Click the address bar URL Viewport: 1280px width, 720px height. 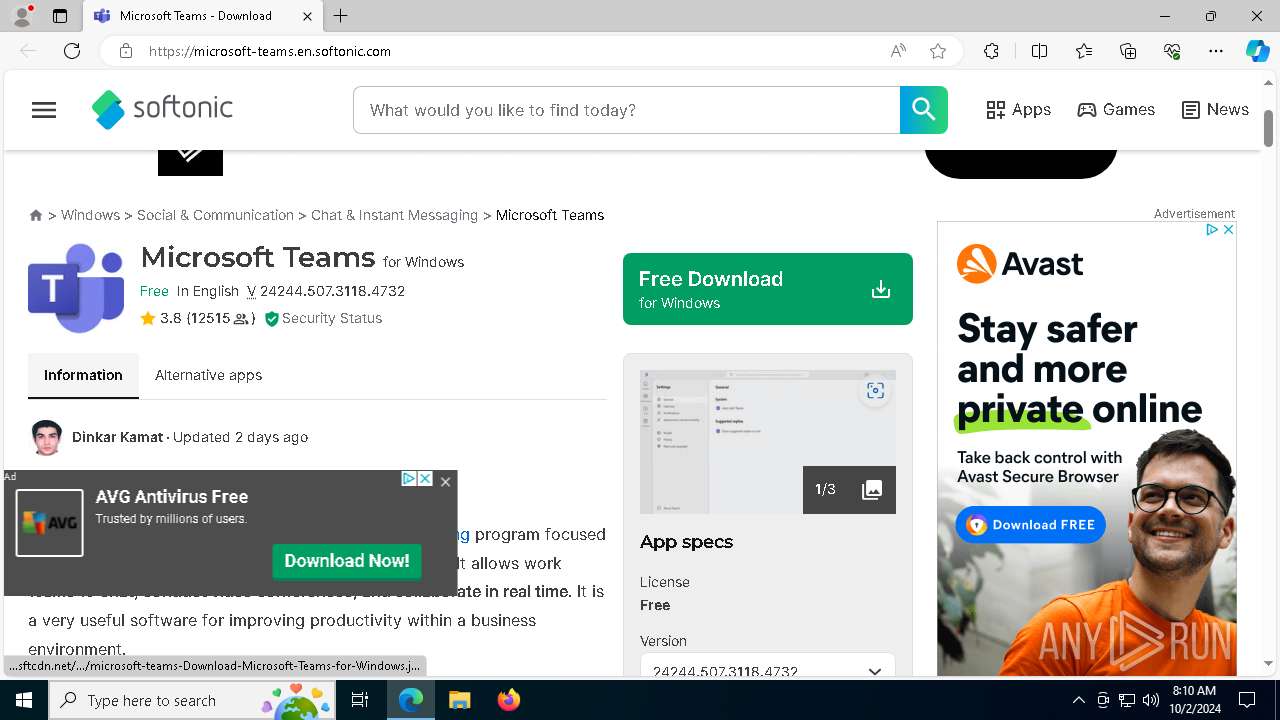269,51
